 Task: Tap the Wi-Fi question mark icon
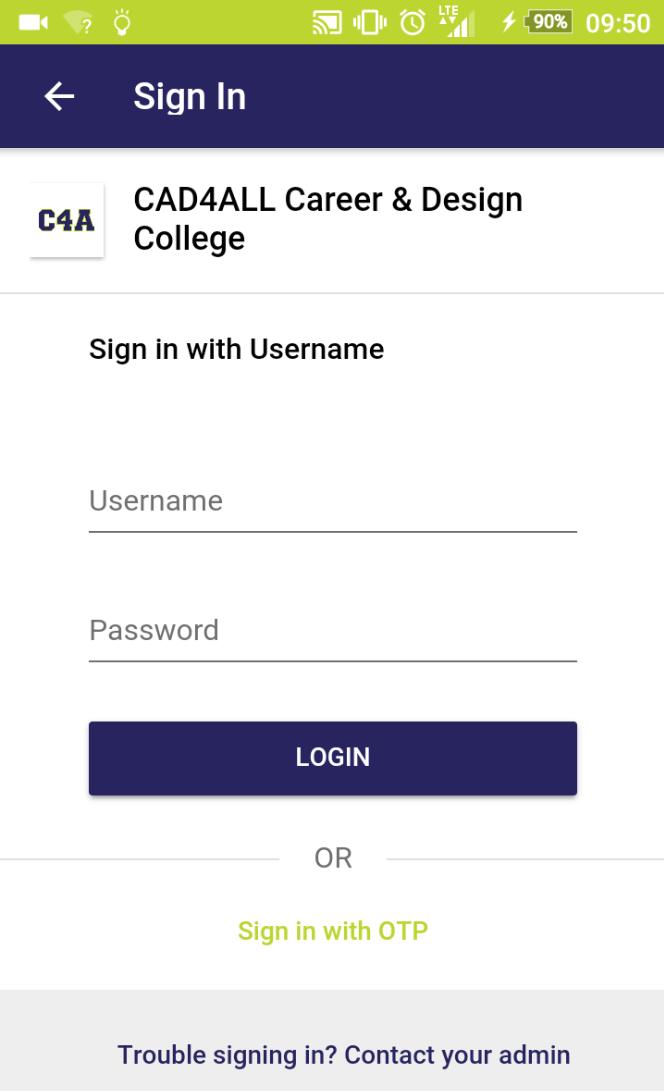pos(78,23)
